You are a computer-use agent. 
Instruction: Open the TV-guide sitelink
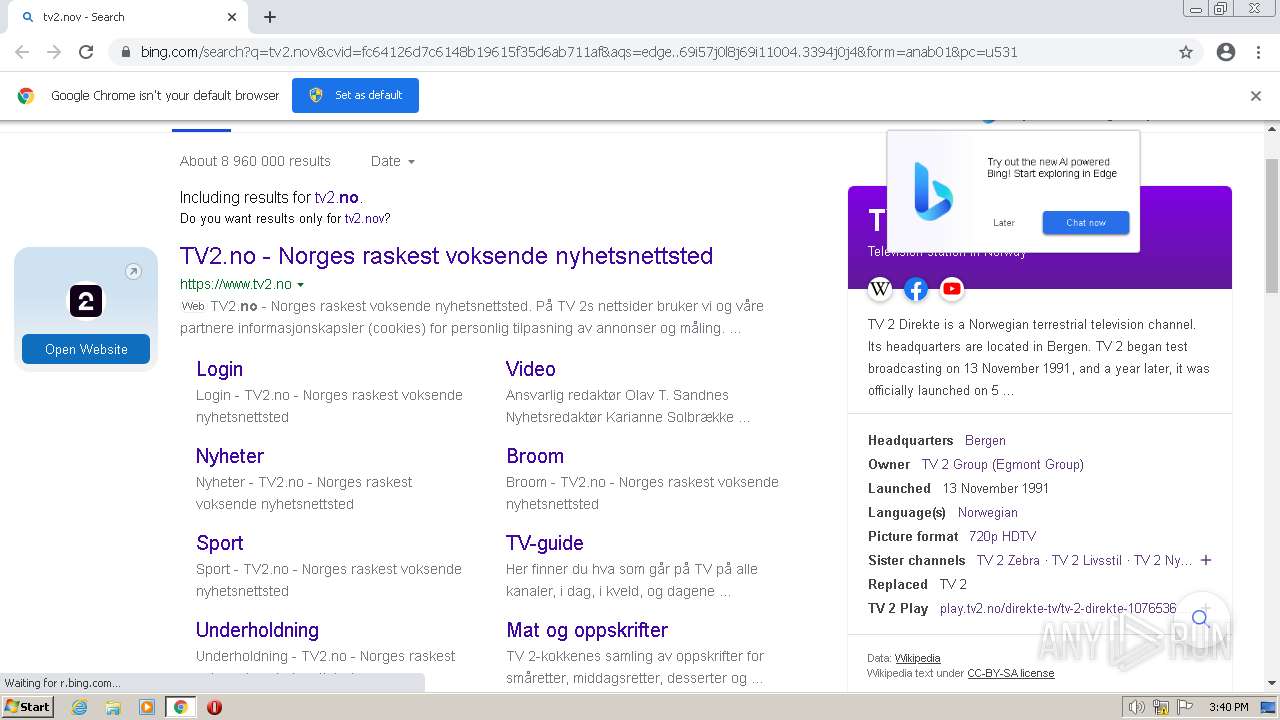[544, 543]
